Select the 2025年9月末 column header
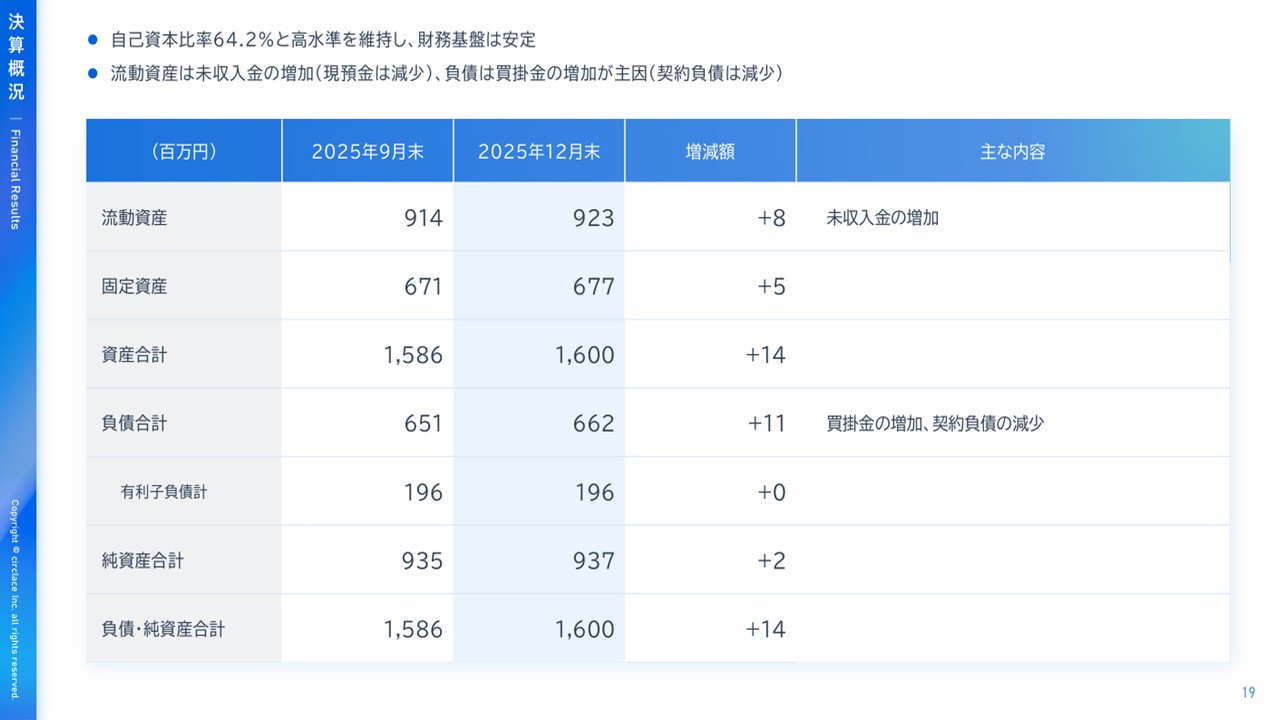1280x720 pixels. point(367,151)
